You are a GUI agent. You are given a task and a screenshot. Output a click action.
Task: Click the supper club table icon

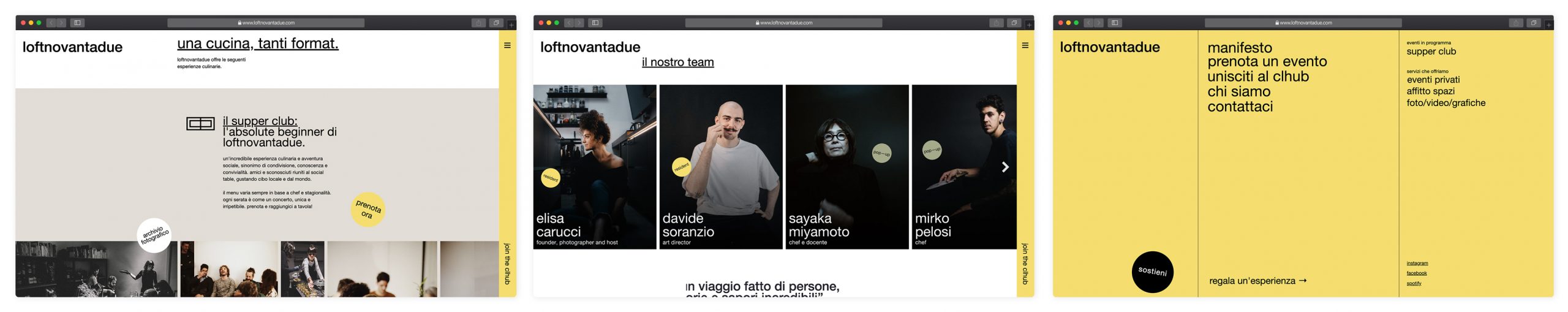coord(200,124)
